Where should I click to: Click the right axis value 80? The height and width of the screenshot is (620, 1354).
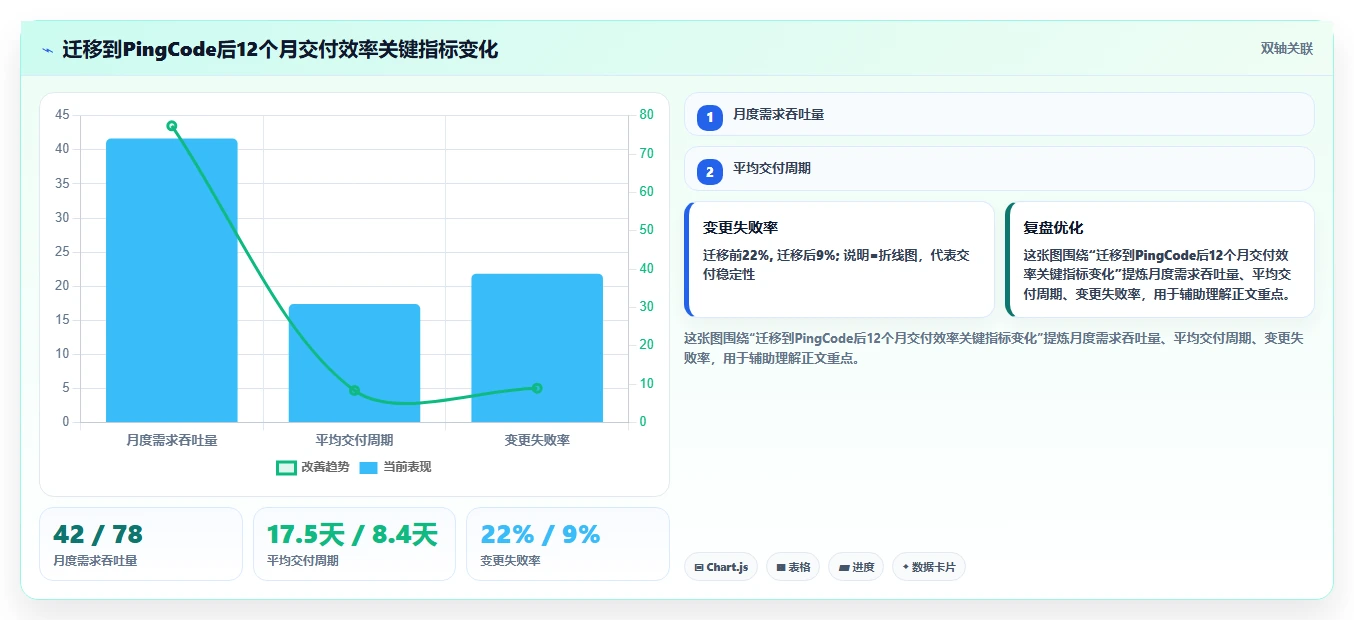pyautogui.click(x=646, y=115)
